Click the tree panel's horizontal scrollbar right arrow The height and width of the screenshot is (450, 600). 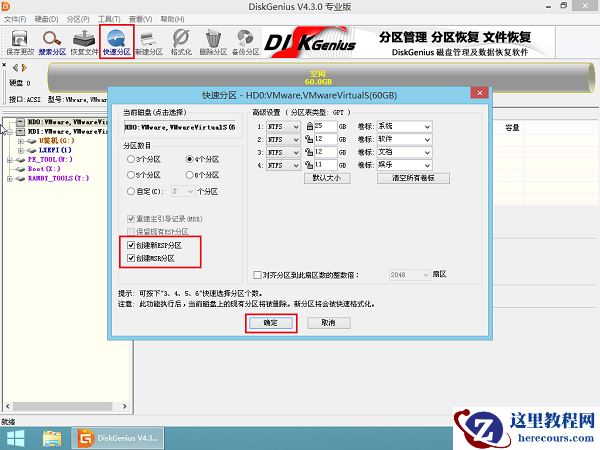coord(124,406)
